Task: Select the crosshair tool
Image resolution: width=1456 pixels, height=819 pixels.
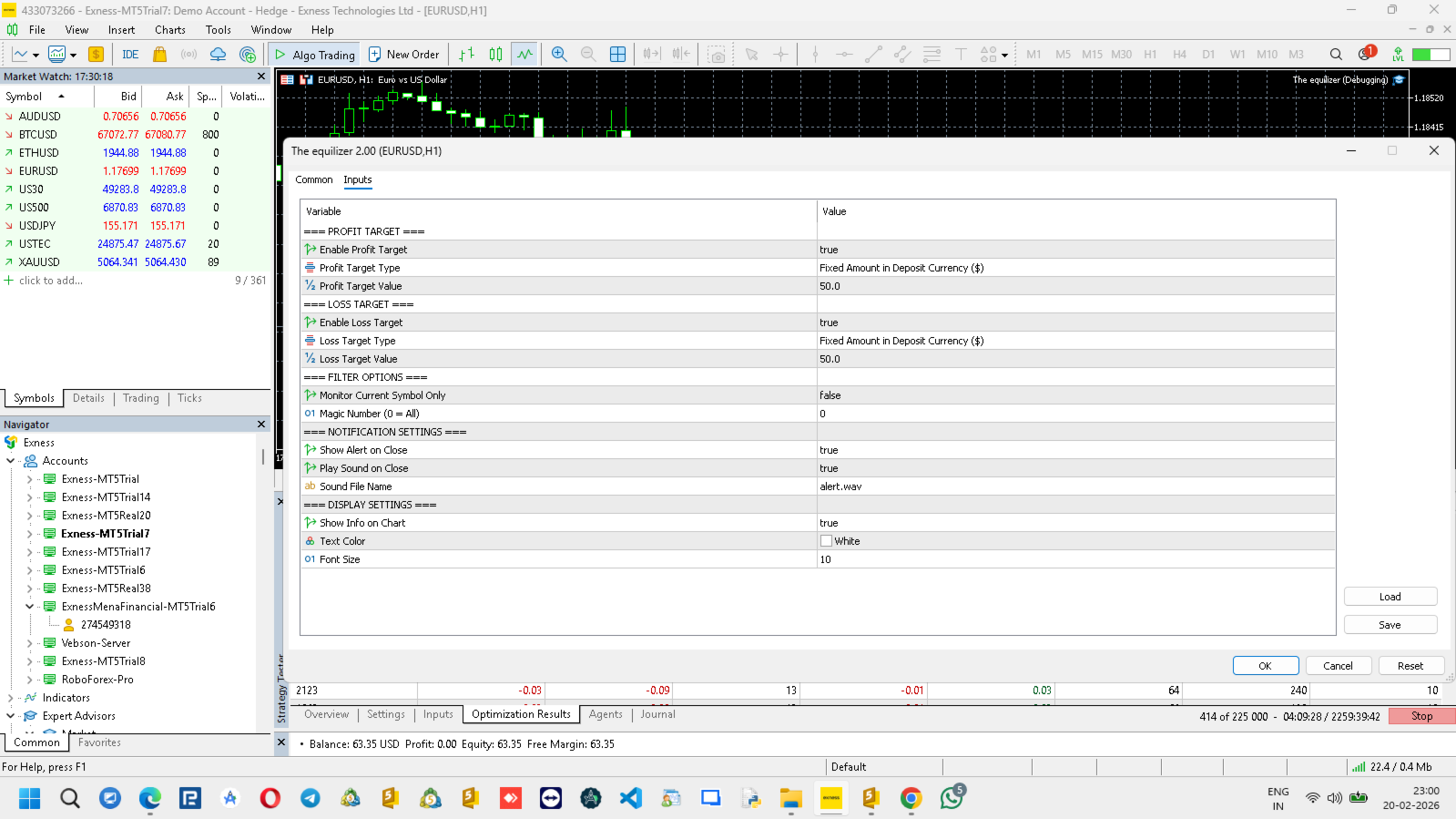Action: (x=780, y=55)
